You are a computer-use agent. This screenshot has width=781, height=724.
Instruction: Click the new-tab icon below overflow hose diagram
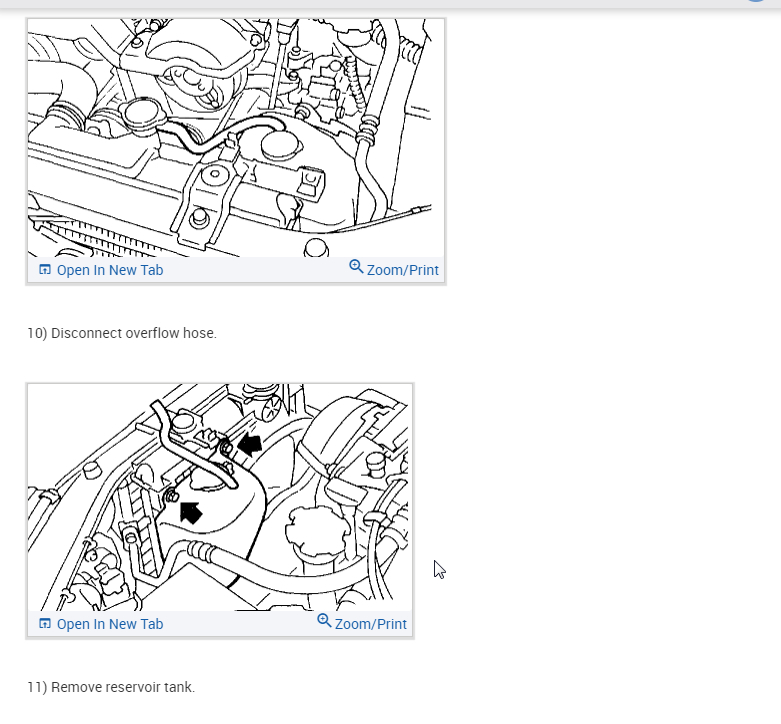45,269
